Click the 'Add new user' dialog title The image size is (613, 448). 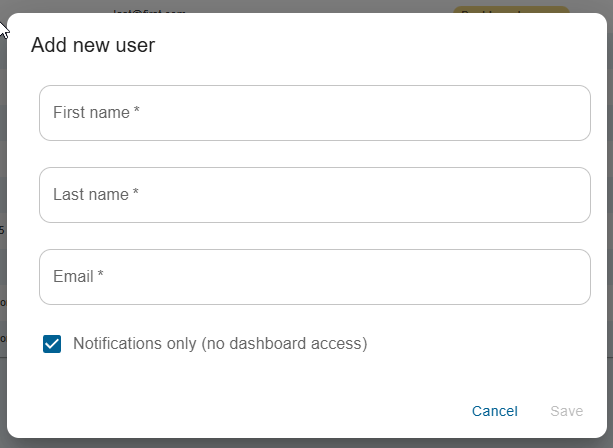(x=93, y=44)
